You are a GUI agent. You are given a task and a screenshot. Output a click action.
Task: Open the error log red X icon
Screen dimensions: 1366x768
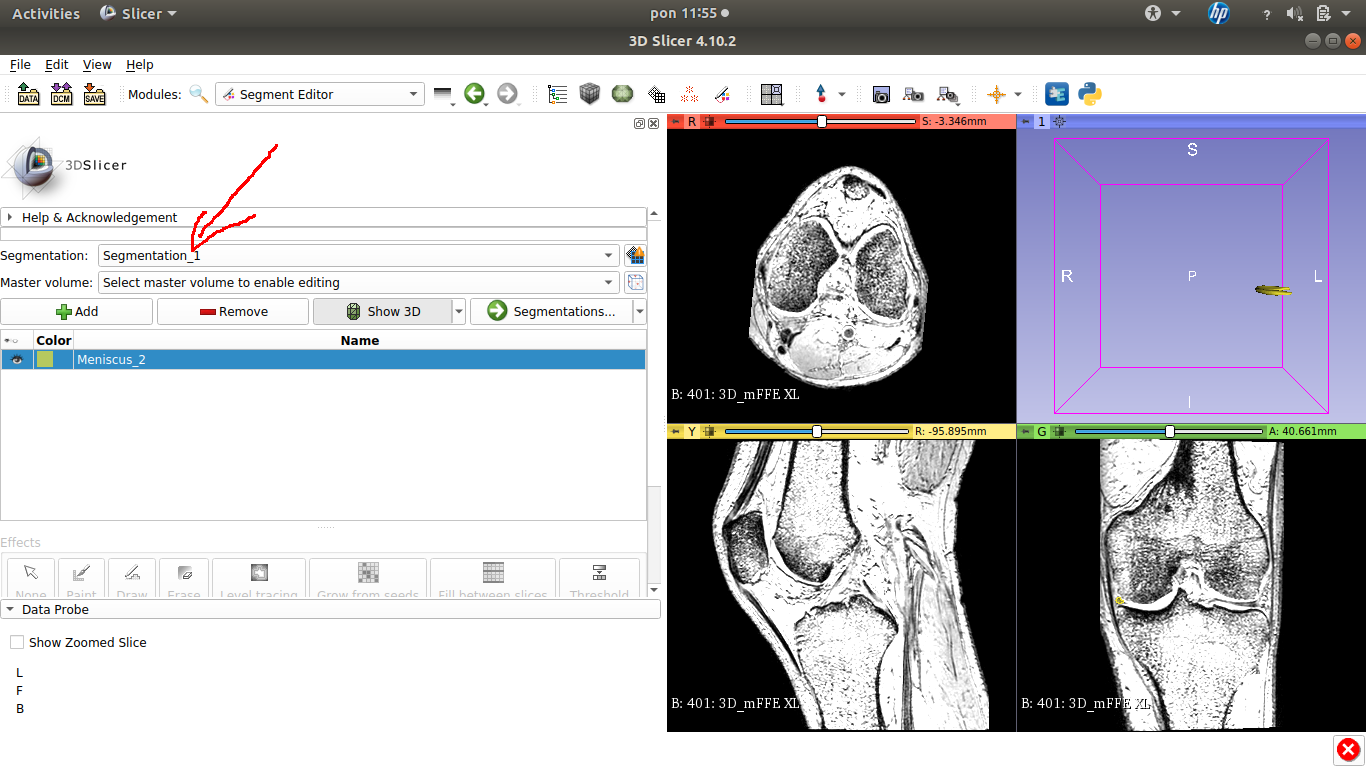tap(1348, 749)
